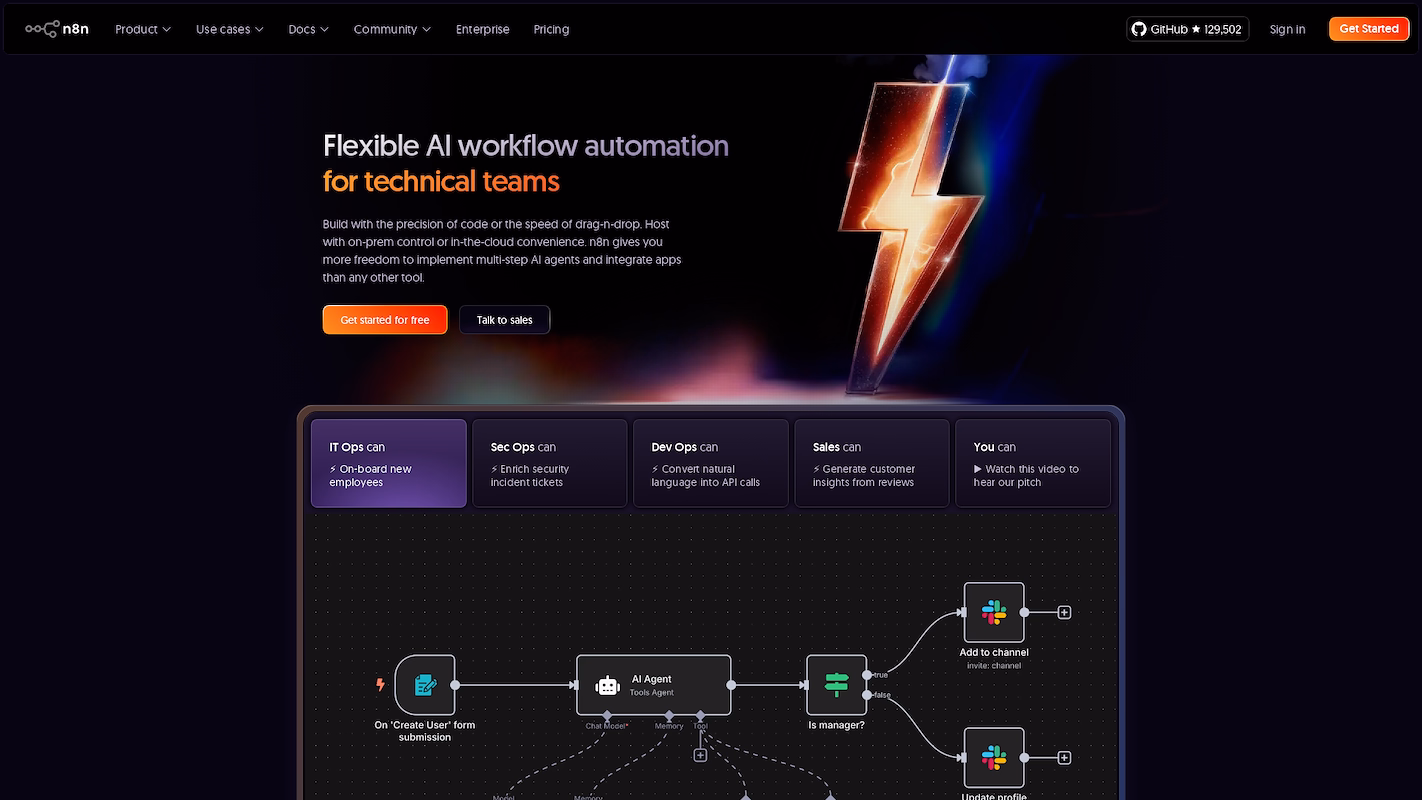Open the GitHub star count link
This screenshot has height=800, width=1422.
coord(1187,29)
